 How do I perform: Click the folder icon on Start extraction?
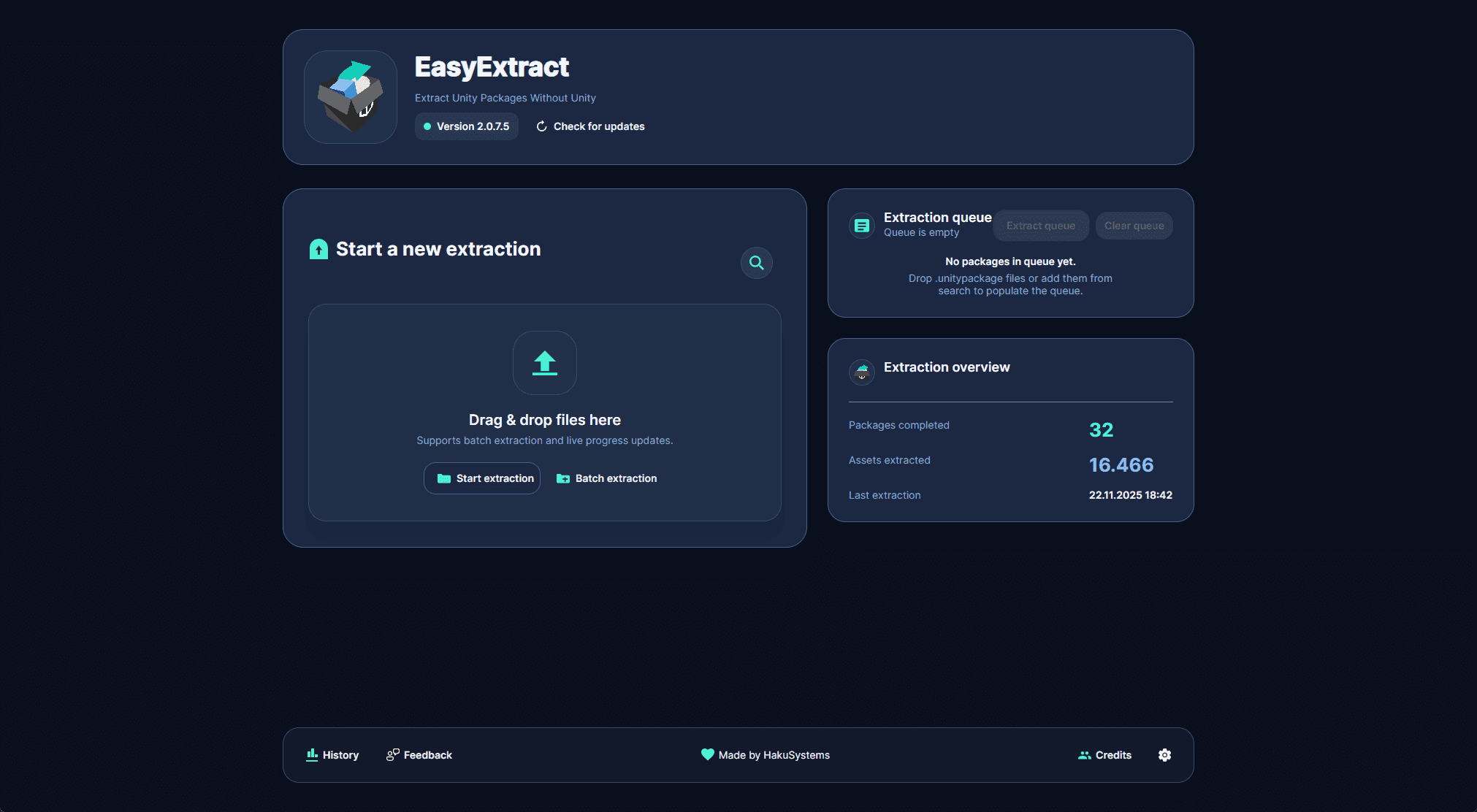coord(444,478)
